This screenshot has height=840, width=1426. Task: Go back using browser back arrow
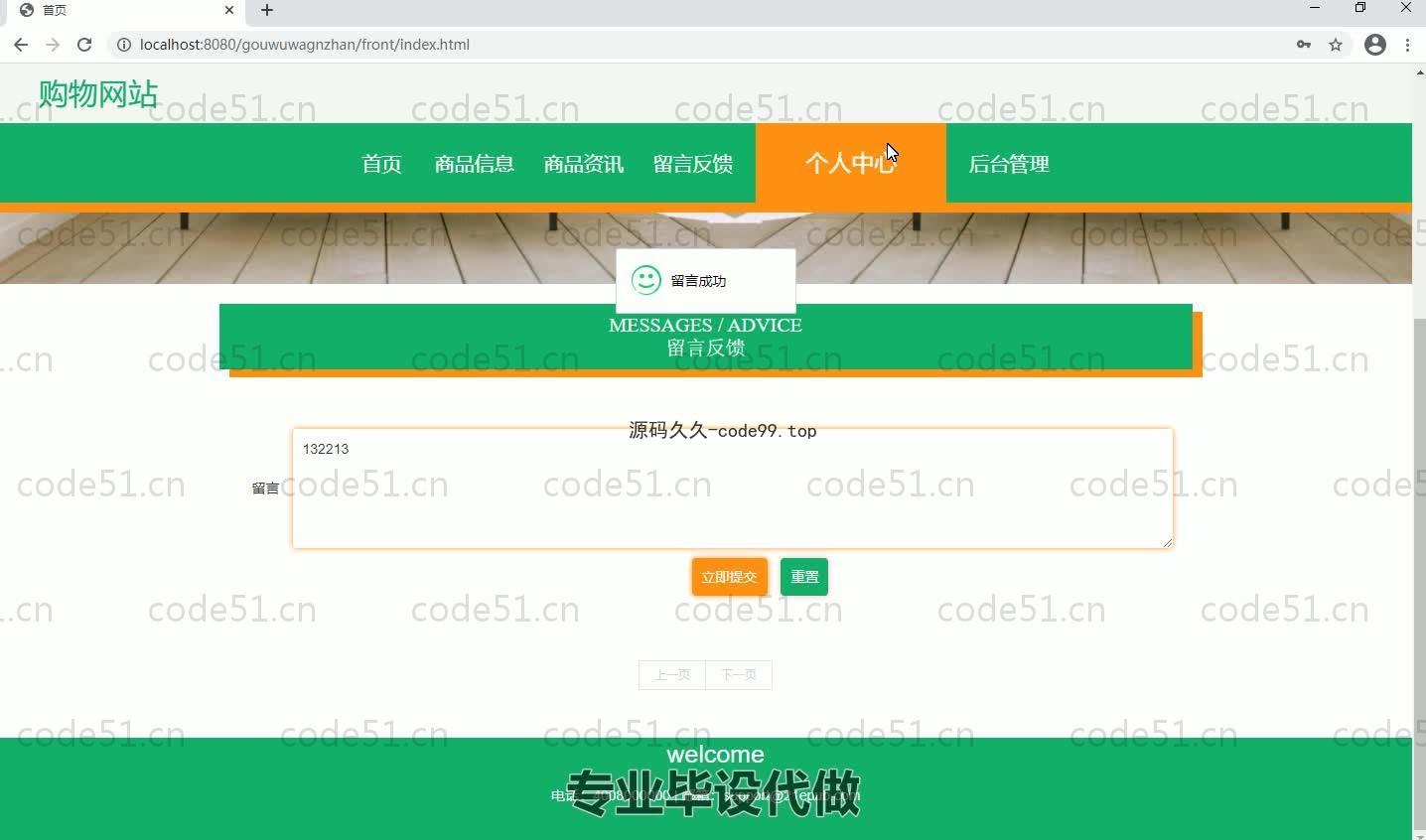pyautogui.click(x=21, y=45)
